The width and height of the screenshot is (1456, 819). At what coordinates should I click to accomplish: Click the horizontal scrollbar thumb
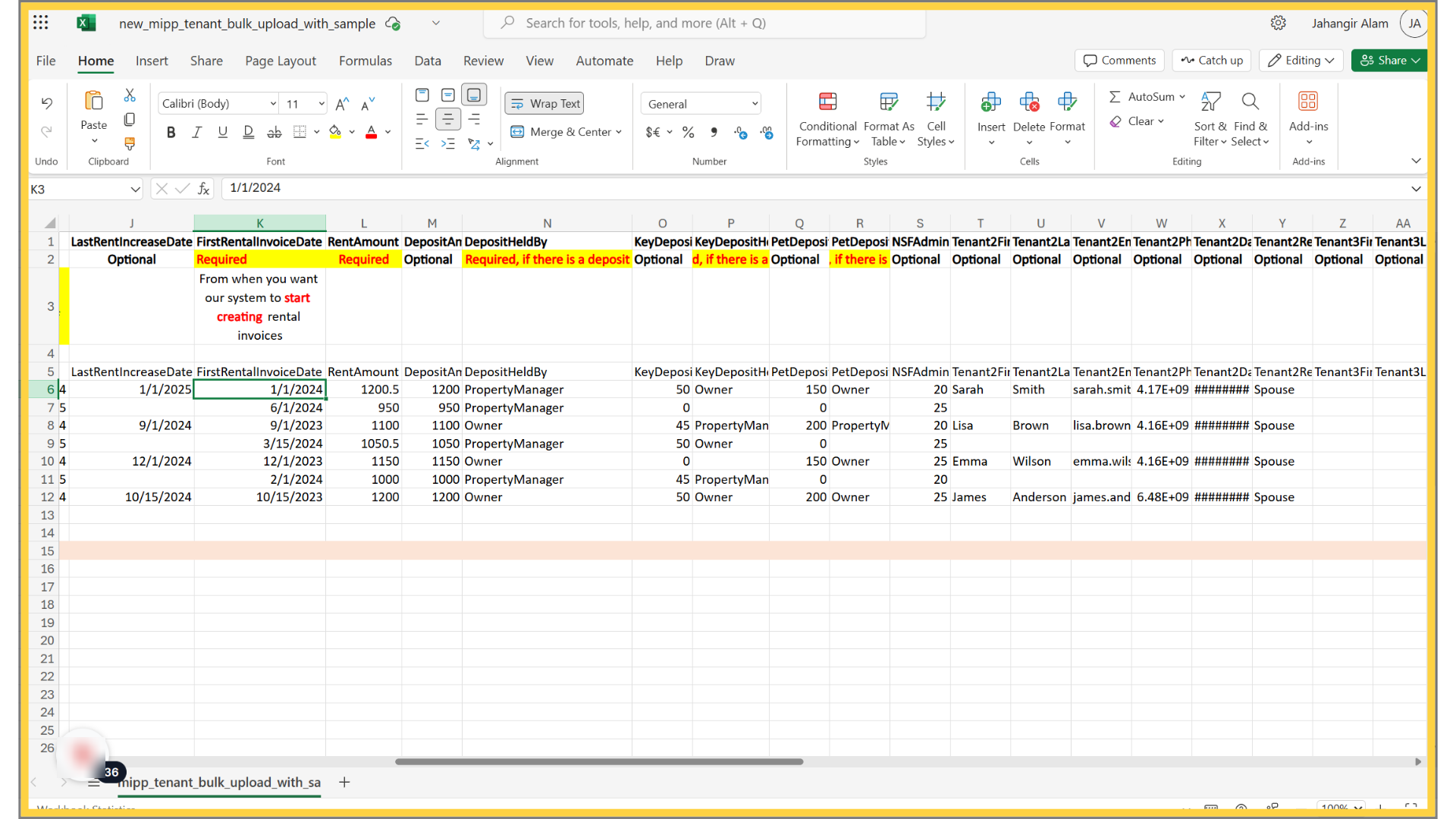pos(599,761)
